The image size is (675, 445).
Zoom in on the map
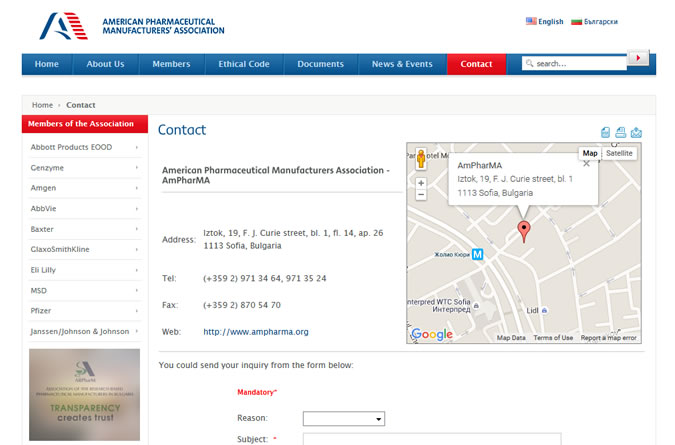421,183
